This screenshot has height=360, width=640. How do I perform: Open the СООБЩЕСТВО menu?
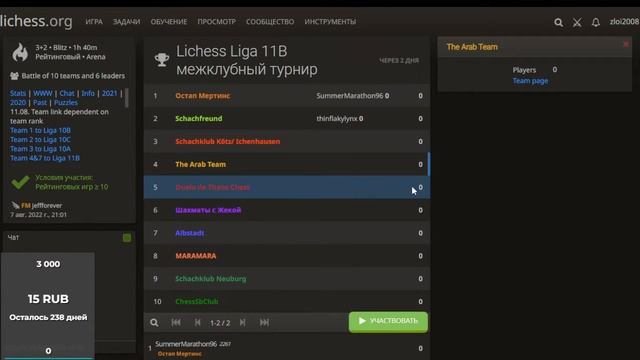pyautogui.click(x=270, y=22)
